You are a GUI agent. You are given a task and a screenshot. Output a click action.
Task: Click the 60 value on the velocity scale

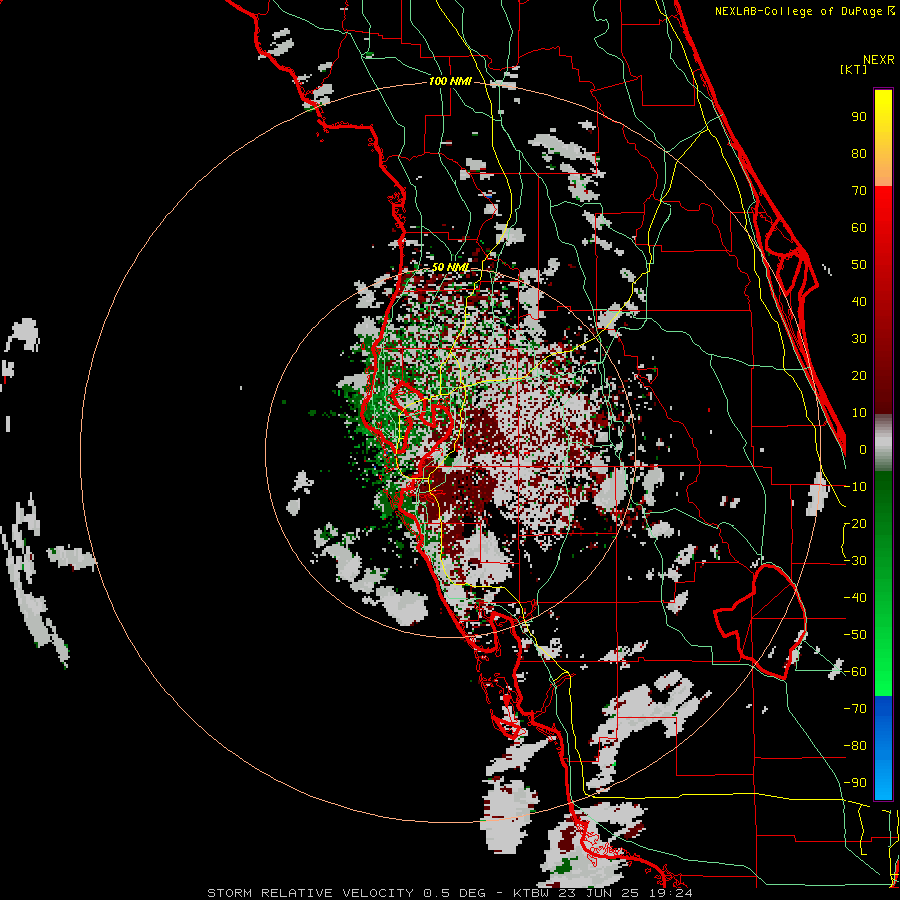tap(859, 228)
